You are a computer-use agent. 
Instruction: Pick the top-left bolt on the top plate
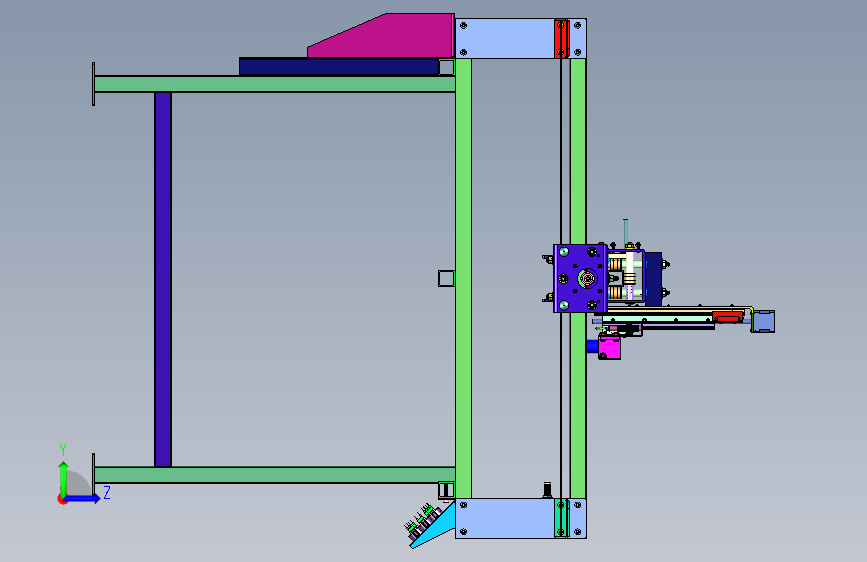coord(463,25)
